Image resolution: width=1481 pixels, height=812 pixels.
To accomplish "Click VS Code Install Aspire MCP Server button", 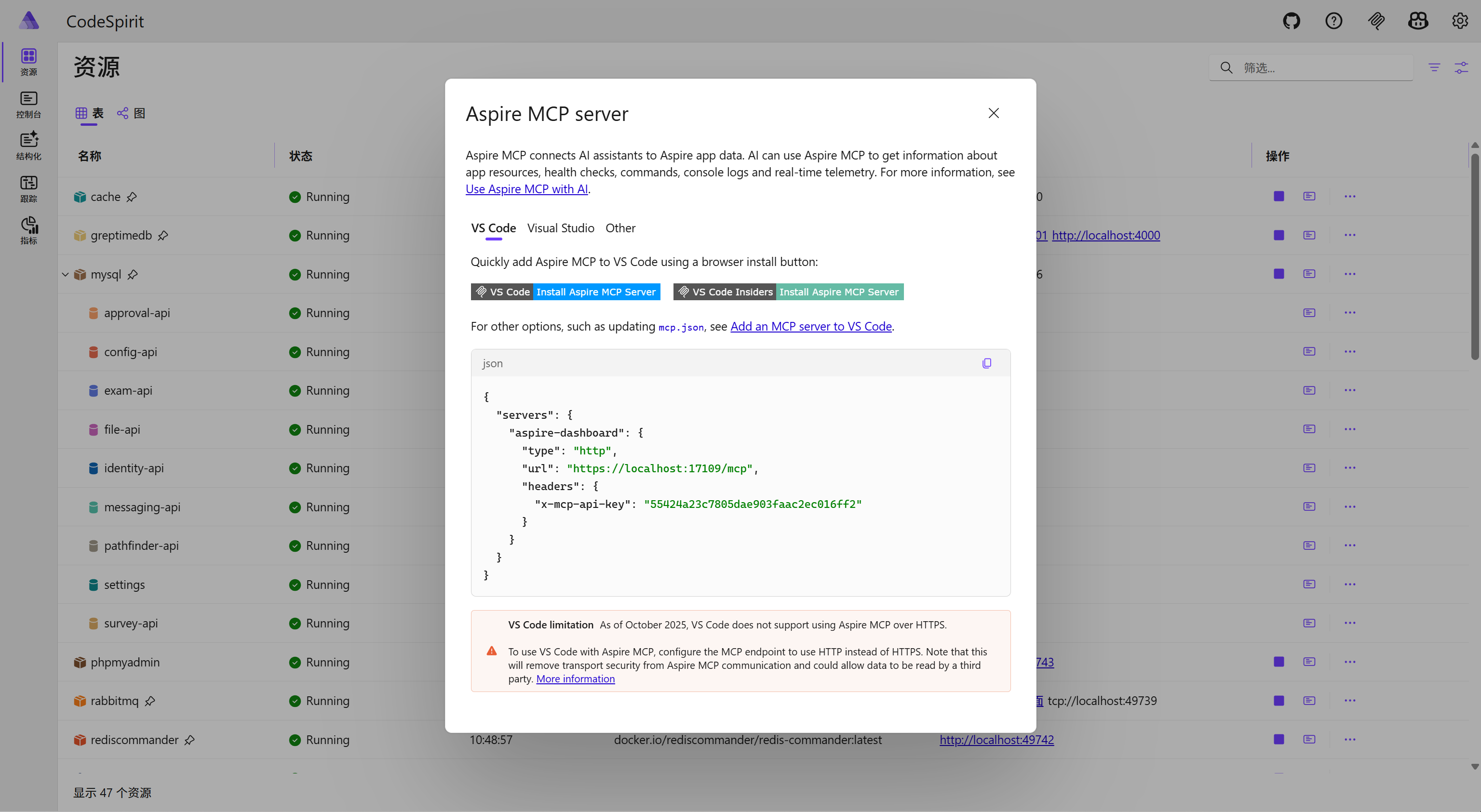I will click(x=565, y=292).
